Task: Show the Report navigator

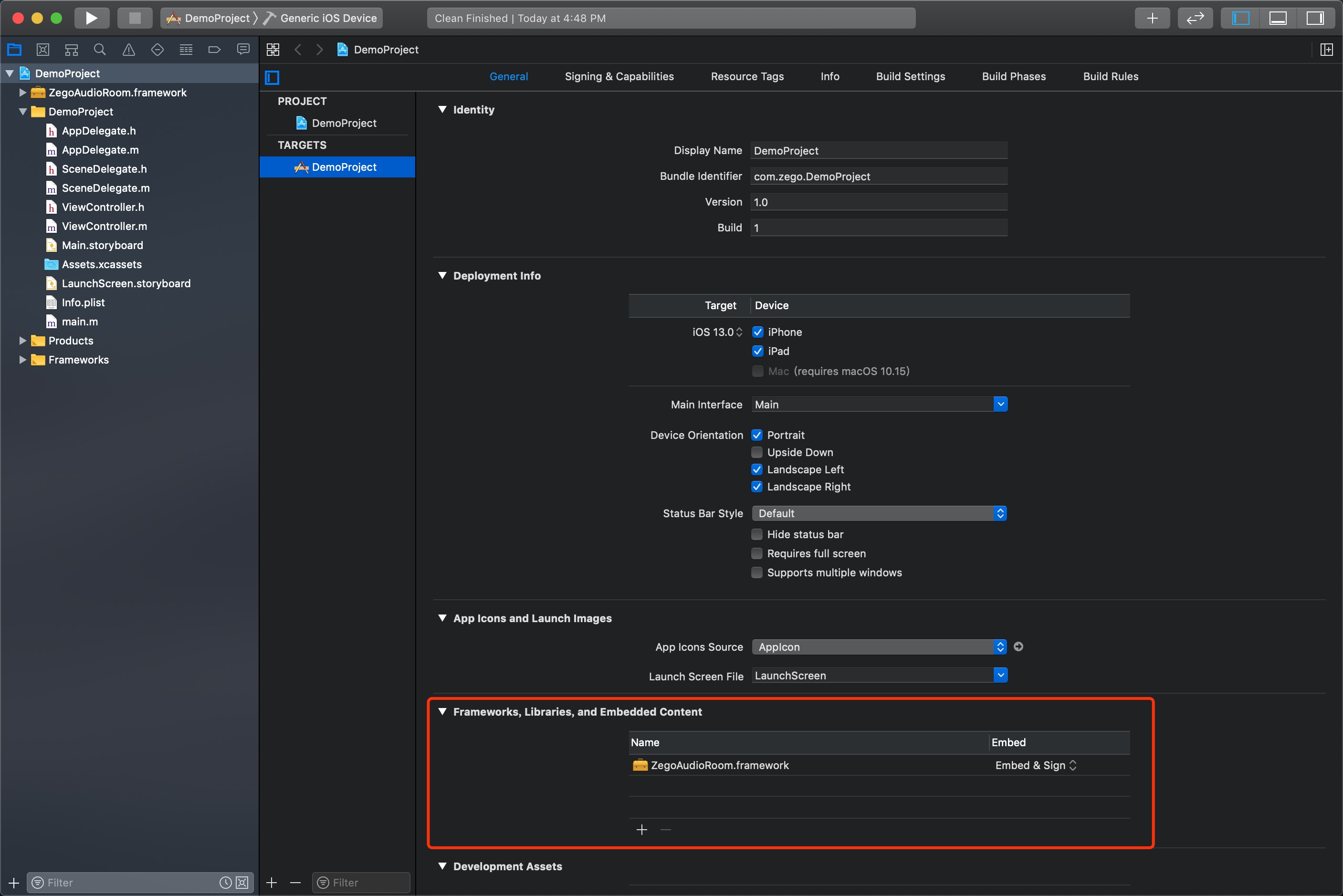Action: pyautogui.click(x=243, y=50)
